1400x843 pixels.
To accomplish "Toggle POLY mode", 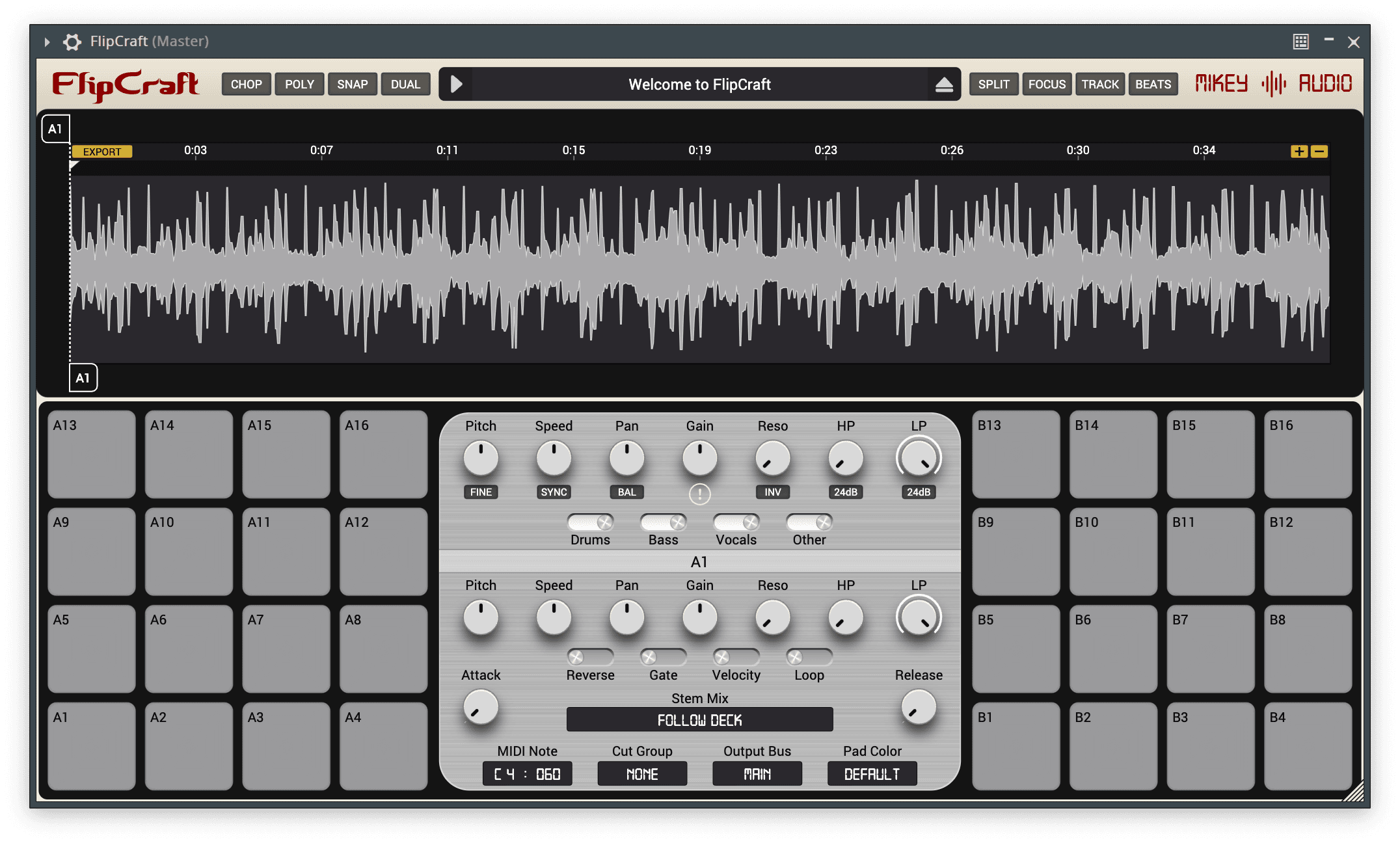I will (x=299, y=85).
